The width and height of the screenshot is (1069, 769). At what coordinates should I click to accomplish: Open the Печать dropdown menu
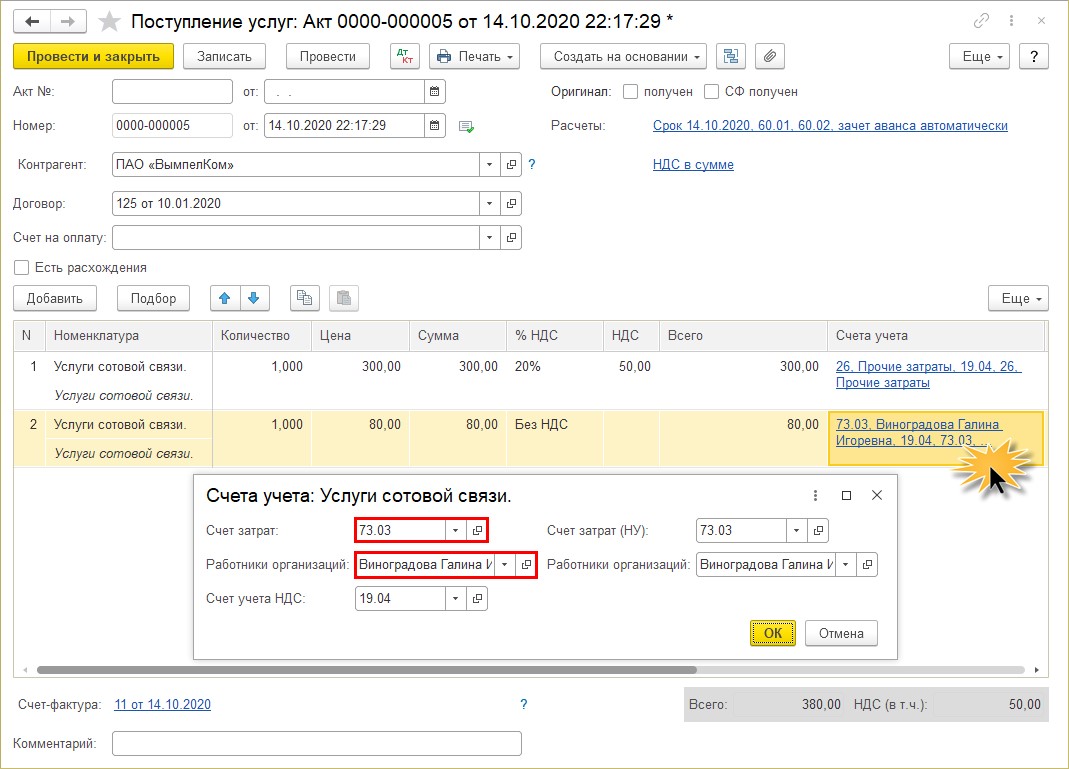pyautogui.click(x=475, y=57)
